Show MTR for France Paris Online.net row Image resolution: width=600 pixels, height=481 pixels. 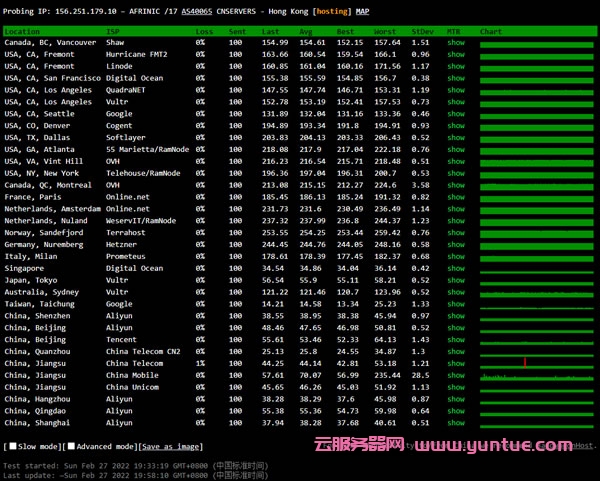coord(455,198)
